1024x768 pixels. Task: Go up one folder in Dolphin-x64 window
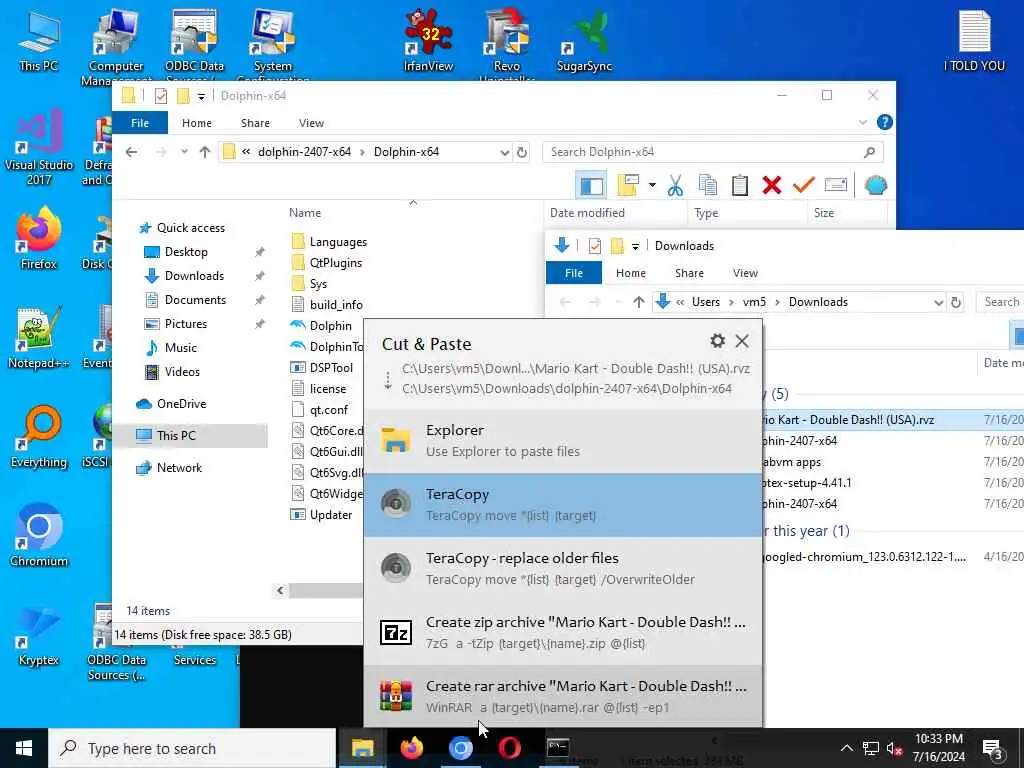point(204,152)
